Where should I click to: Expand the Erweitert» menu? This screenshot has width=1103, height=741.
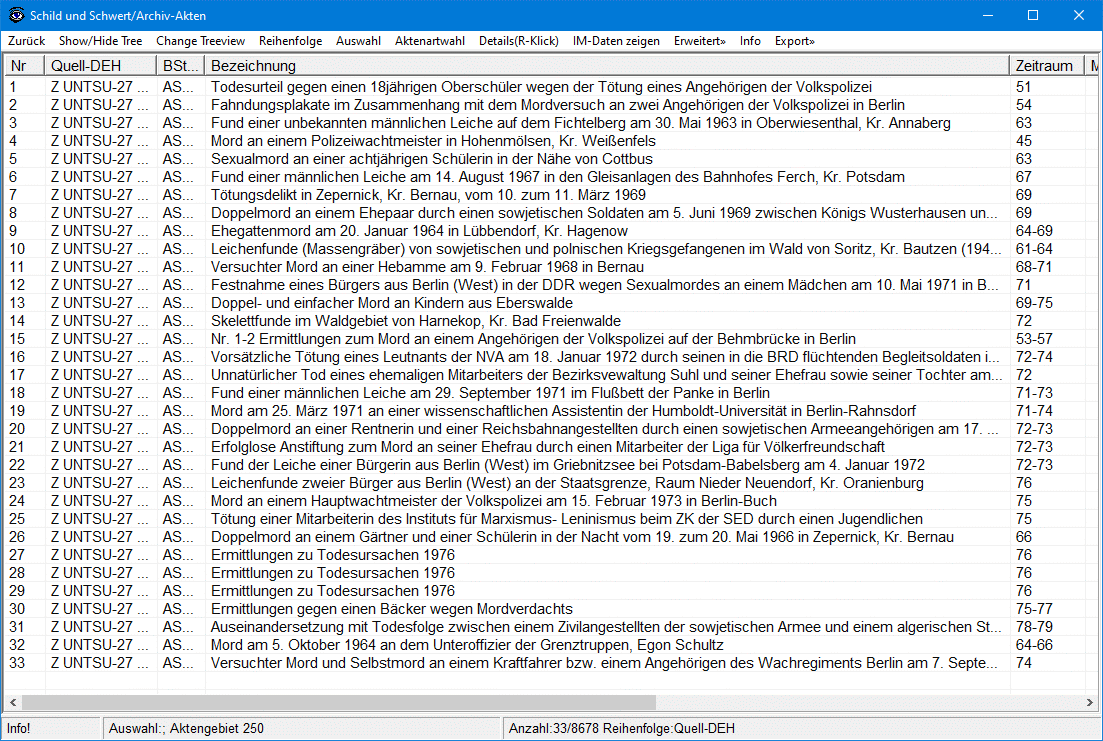click(699, 41)
